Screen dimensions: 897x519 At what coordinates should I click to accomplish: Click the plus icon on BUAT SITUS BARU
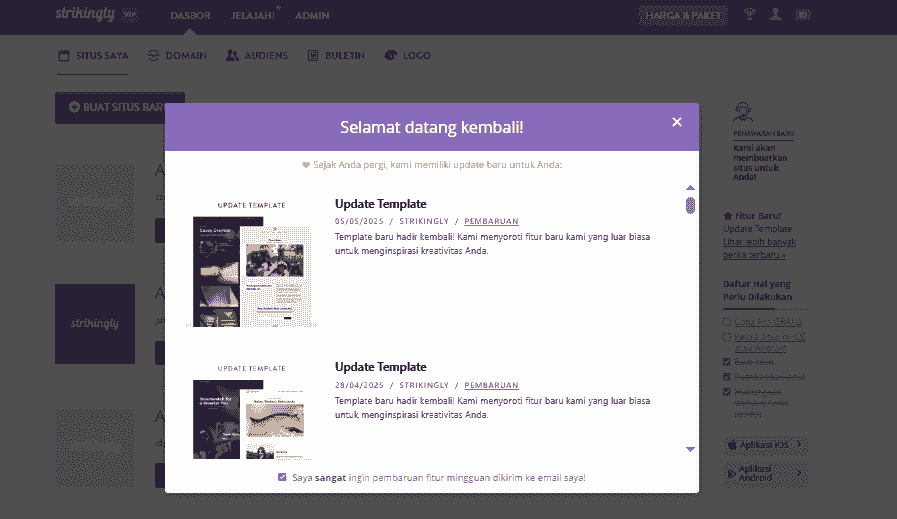tap(74, 107)
